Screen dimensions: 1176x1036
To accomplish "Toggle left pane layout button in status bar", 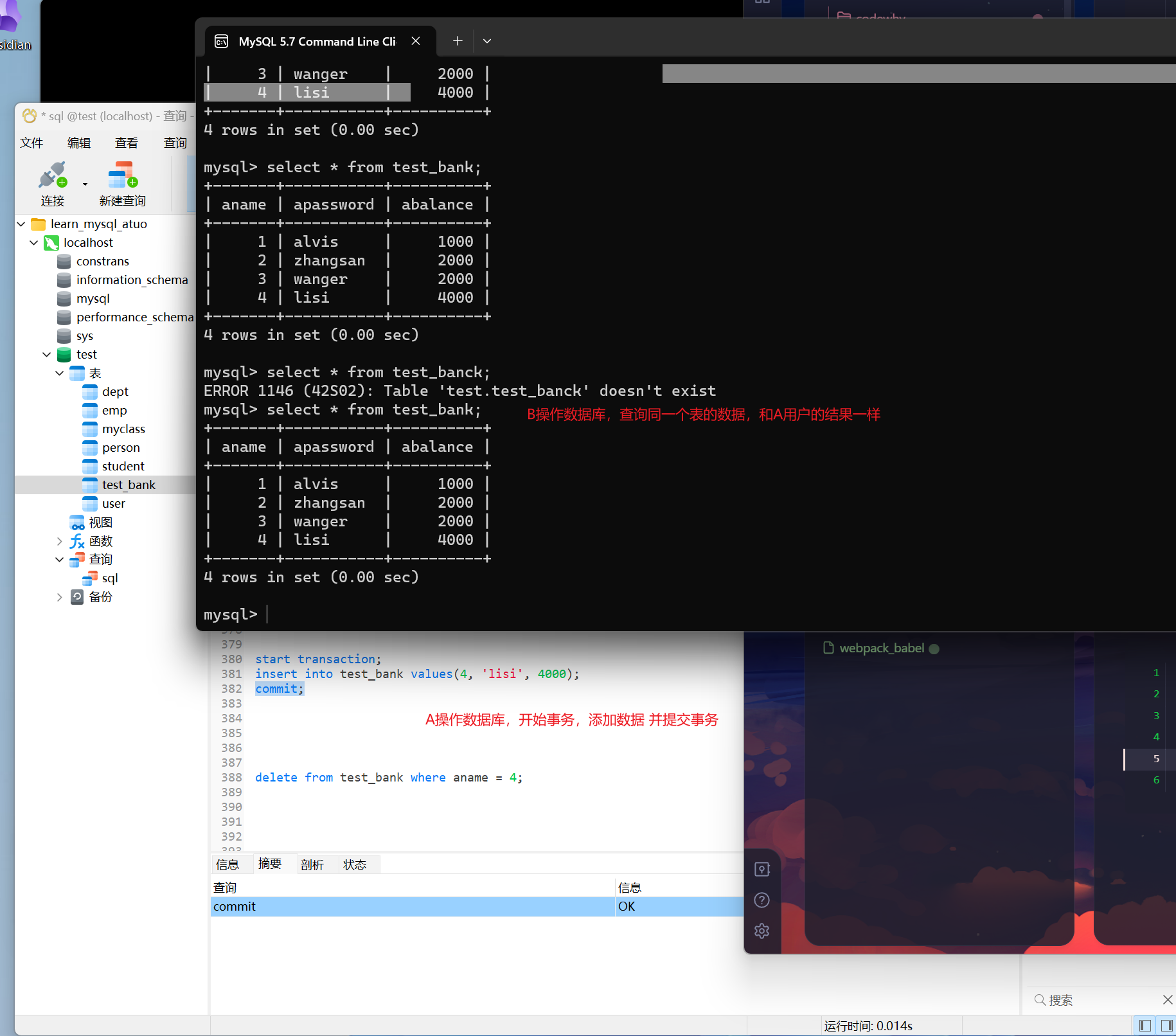I will [x=1145, y=1026].
